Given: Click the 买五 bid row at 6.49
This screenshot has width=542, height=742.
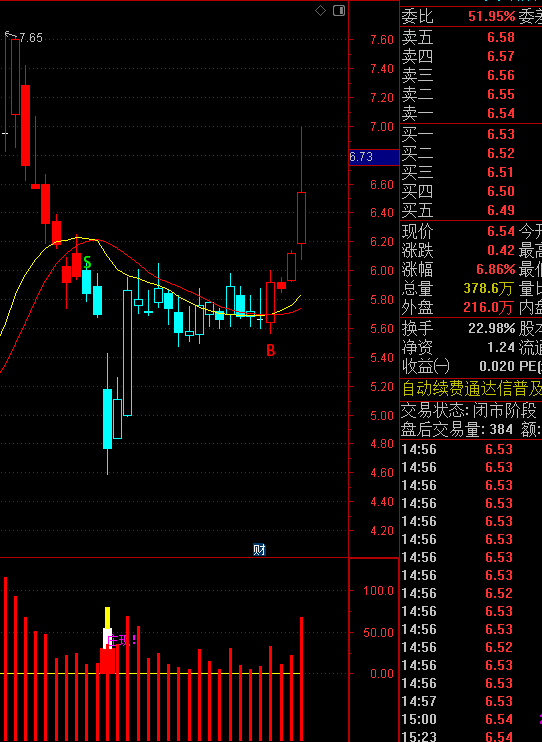Looking at the screenshot, I should 471,210.
